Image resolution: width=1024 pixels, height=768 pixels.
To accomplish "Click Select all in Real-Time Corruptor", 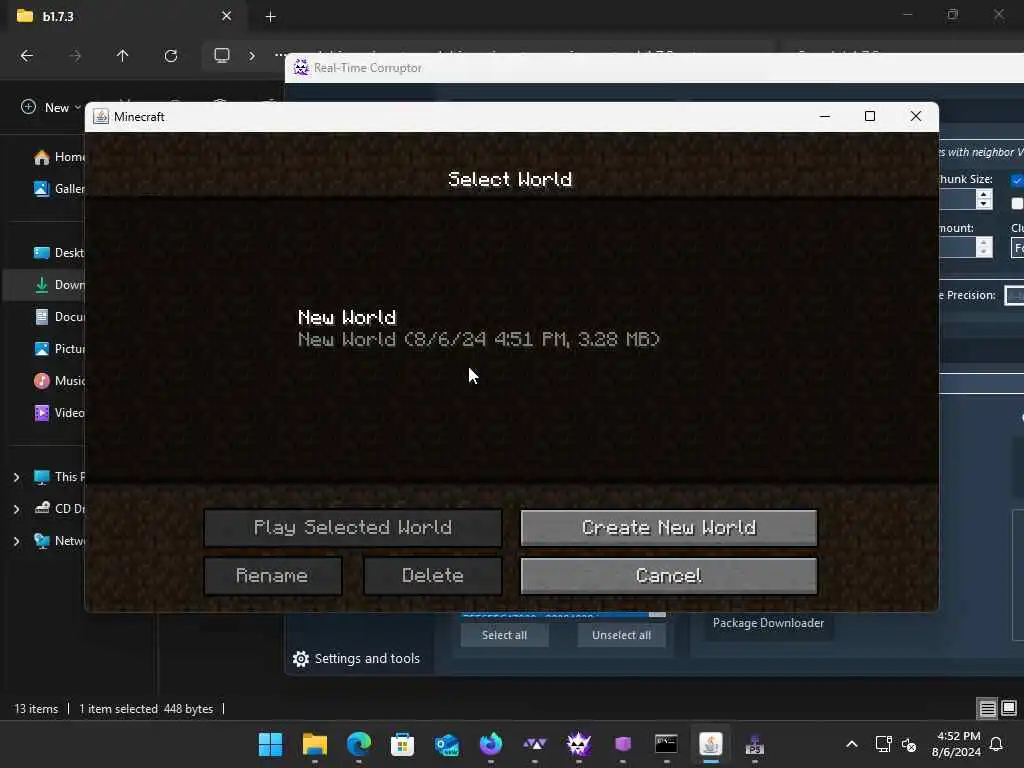I will tap(504, 635).
